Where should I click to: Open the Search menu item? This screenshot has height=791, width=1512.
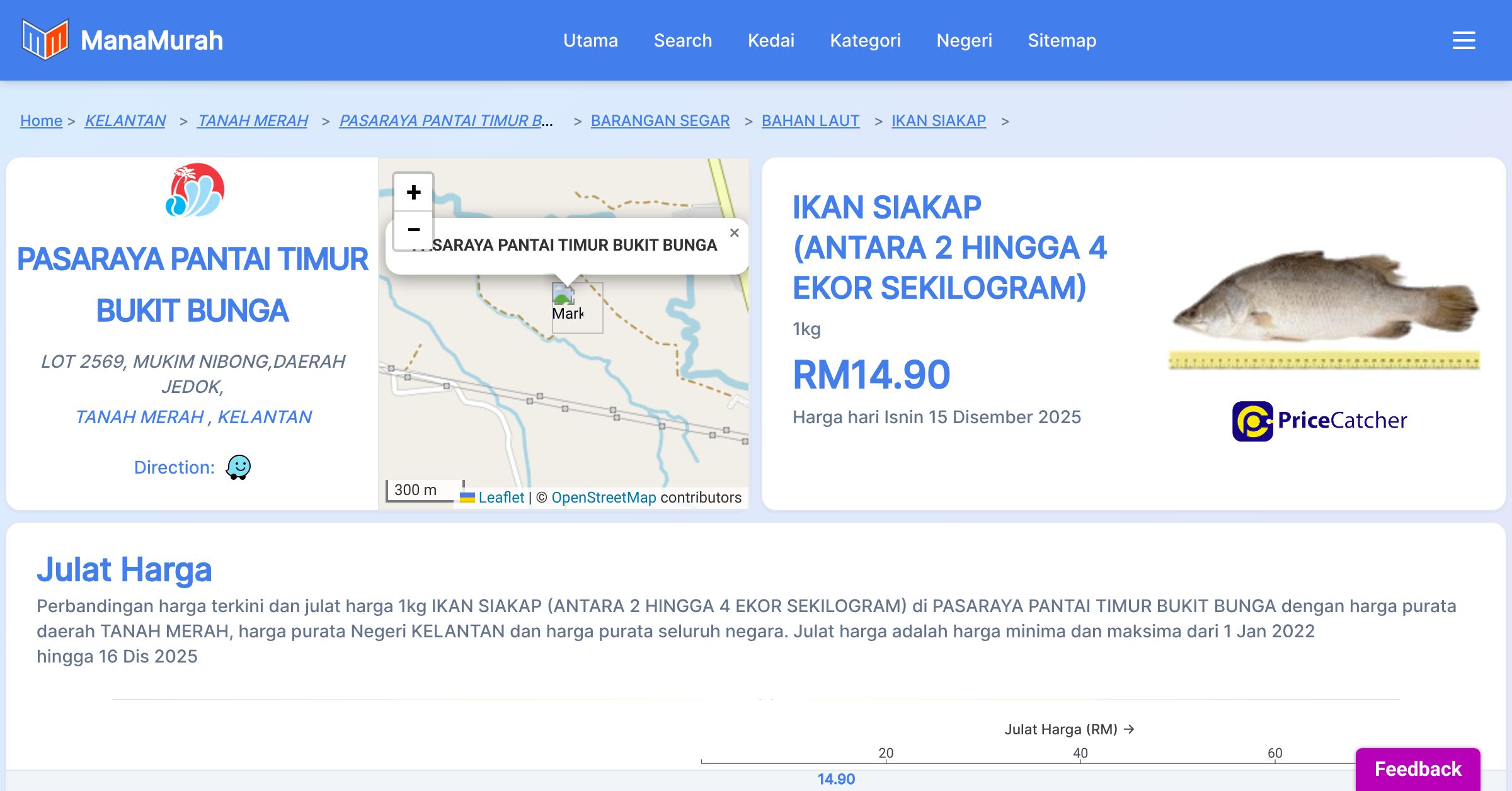point(682,40)
